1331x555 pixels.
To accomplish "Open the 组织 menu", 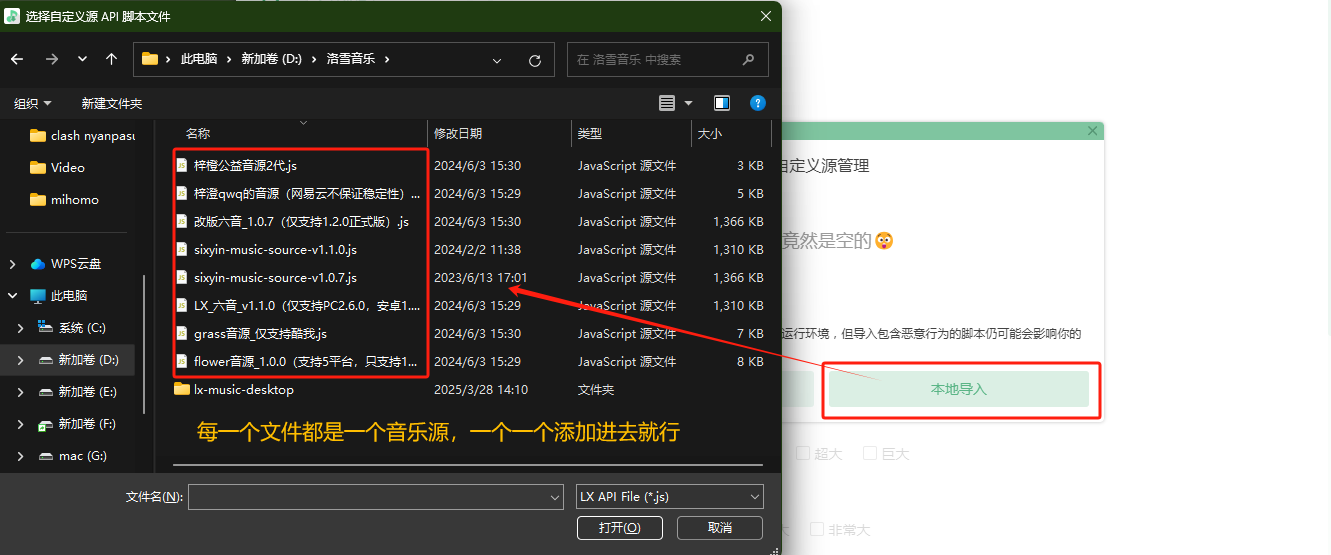I will point(32,103).
